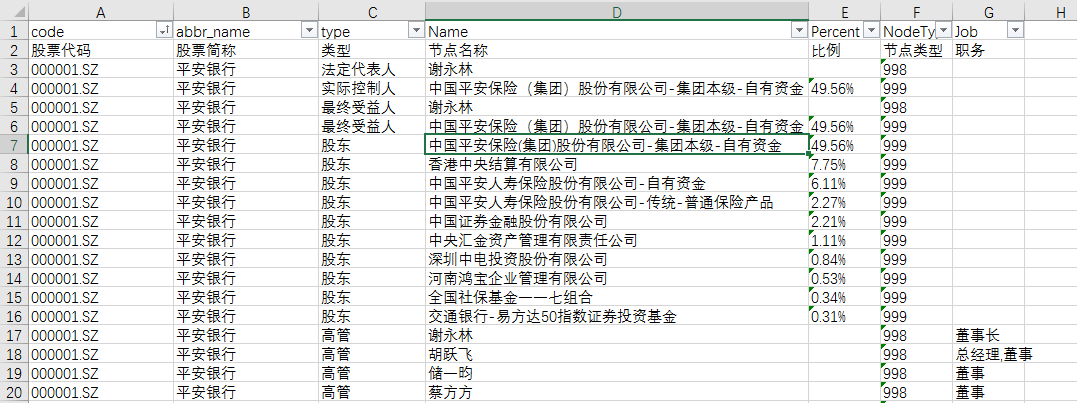Open the filter dropdown for Job column
The height and width of the screenshot is (403, 1077).
[1016, 31]
